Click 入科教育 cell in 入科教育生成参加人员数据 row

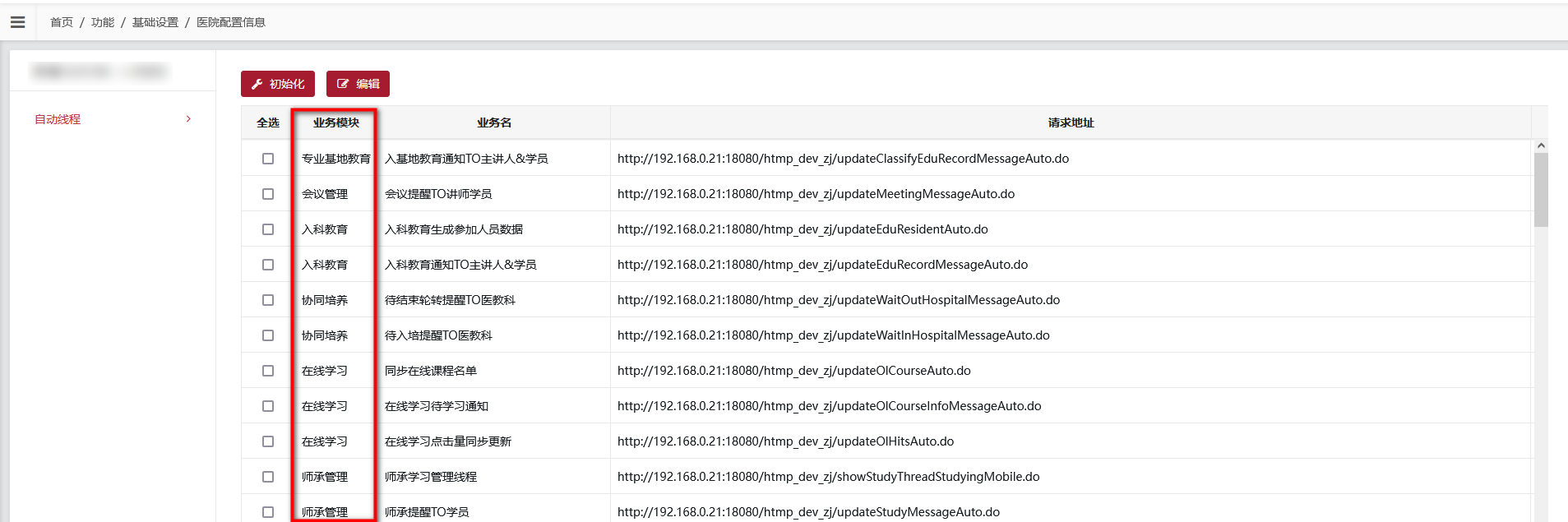325,229
